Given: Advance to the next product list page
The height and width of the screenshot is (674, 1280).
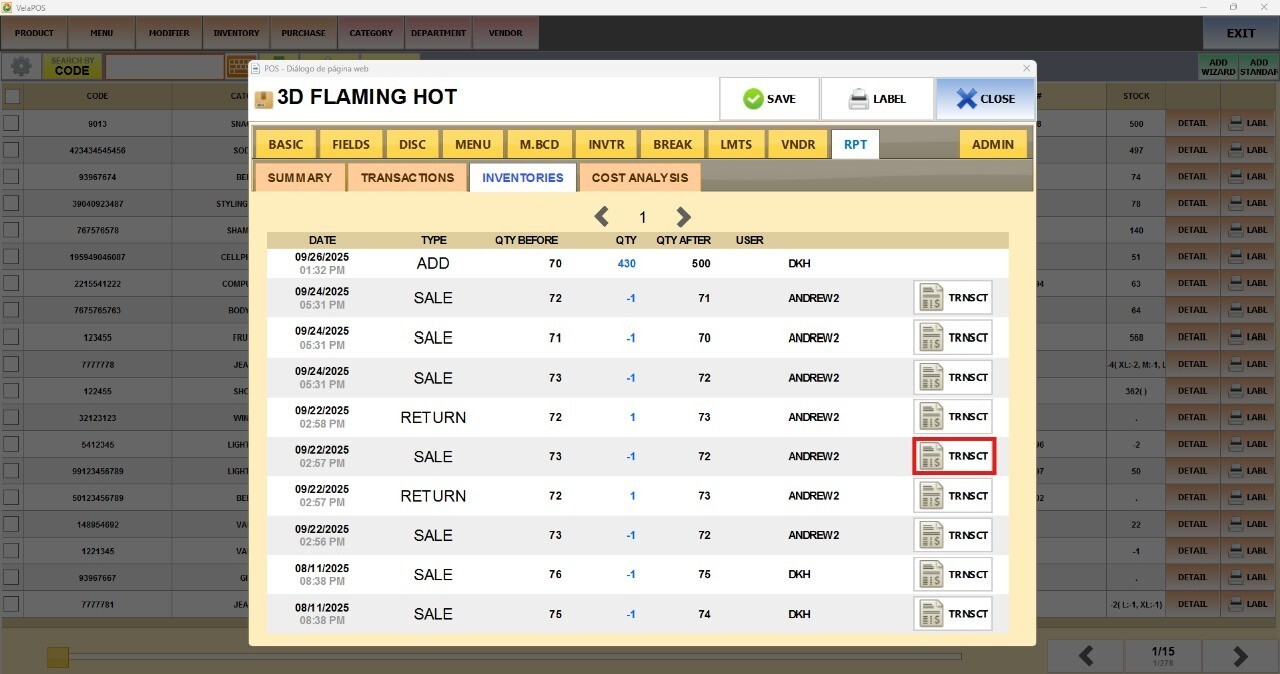Looking at the screenshot, I should click(1240, 656).
